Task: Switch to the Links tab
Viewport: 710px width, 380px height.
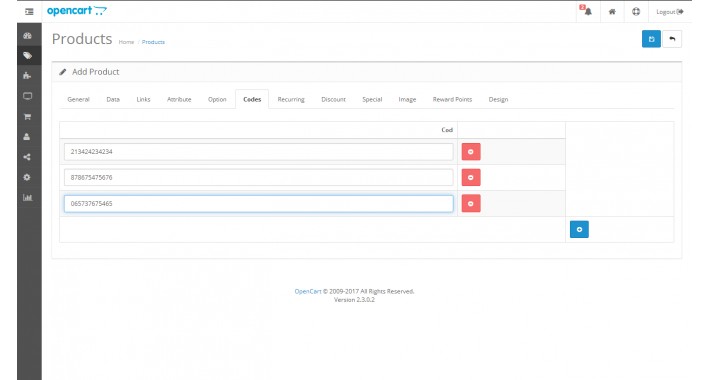Action: [143, 99]
